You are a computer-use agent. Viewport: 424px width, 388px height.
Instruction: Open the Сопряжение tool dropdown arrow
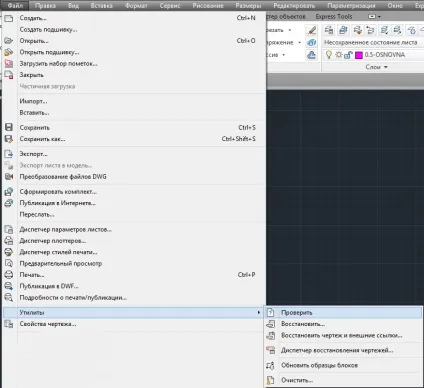tap(299, 43)
